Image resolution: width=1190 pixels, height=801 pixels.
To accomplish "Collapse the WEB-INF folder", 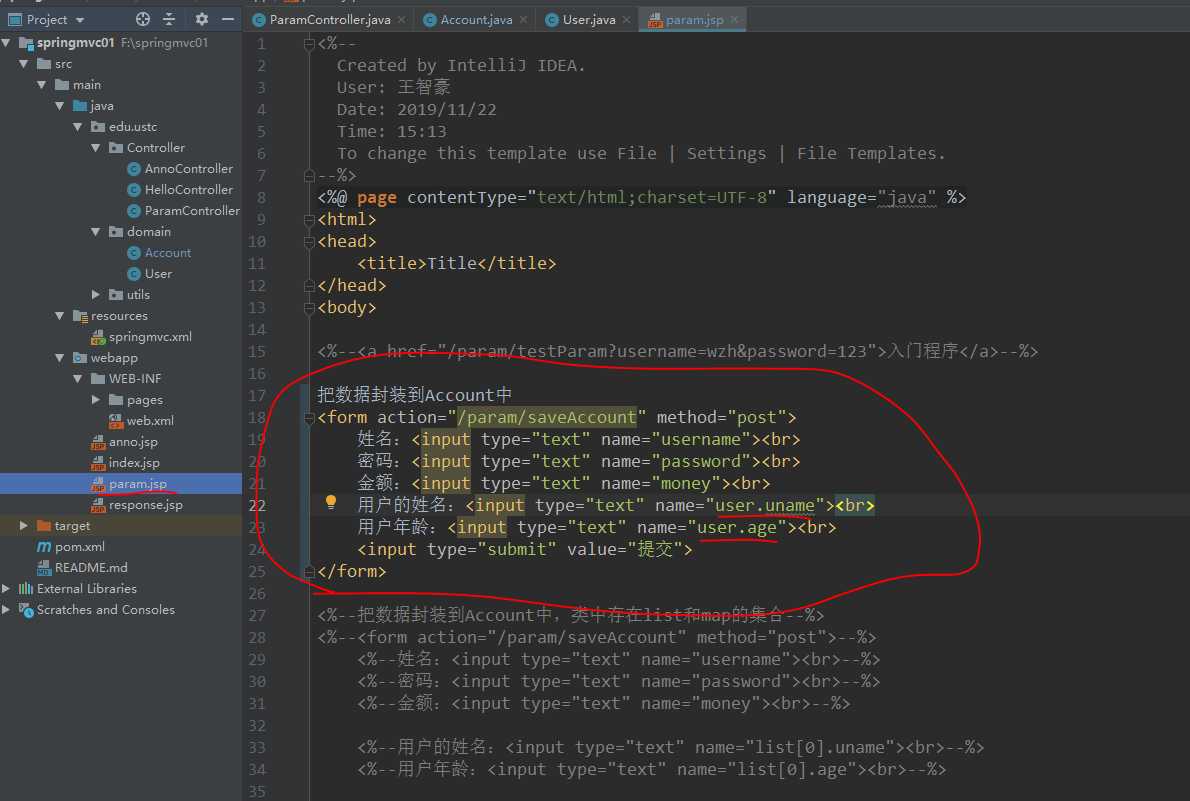I will click(x=78, y=378).
